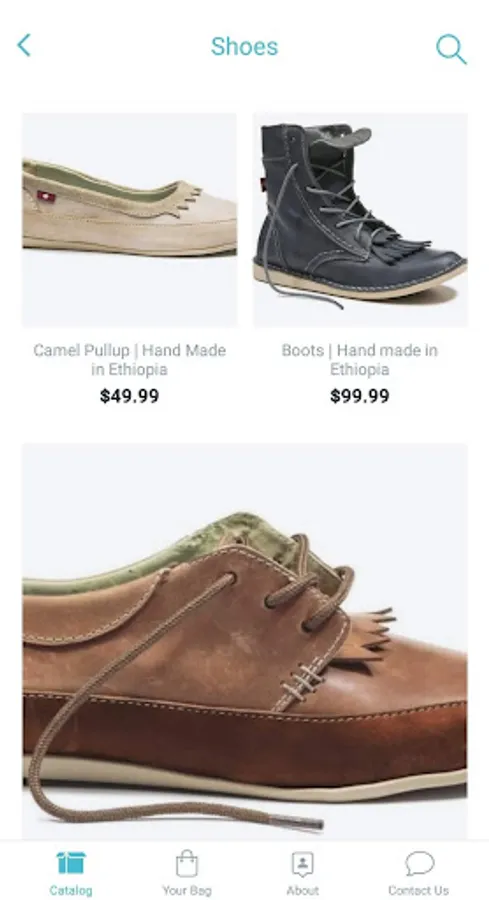The height and width of the screenshot is (900, 489).
Task: Open the shopping bag icon
Action: [187, 863]
